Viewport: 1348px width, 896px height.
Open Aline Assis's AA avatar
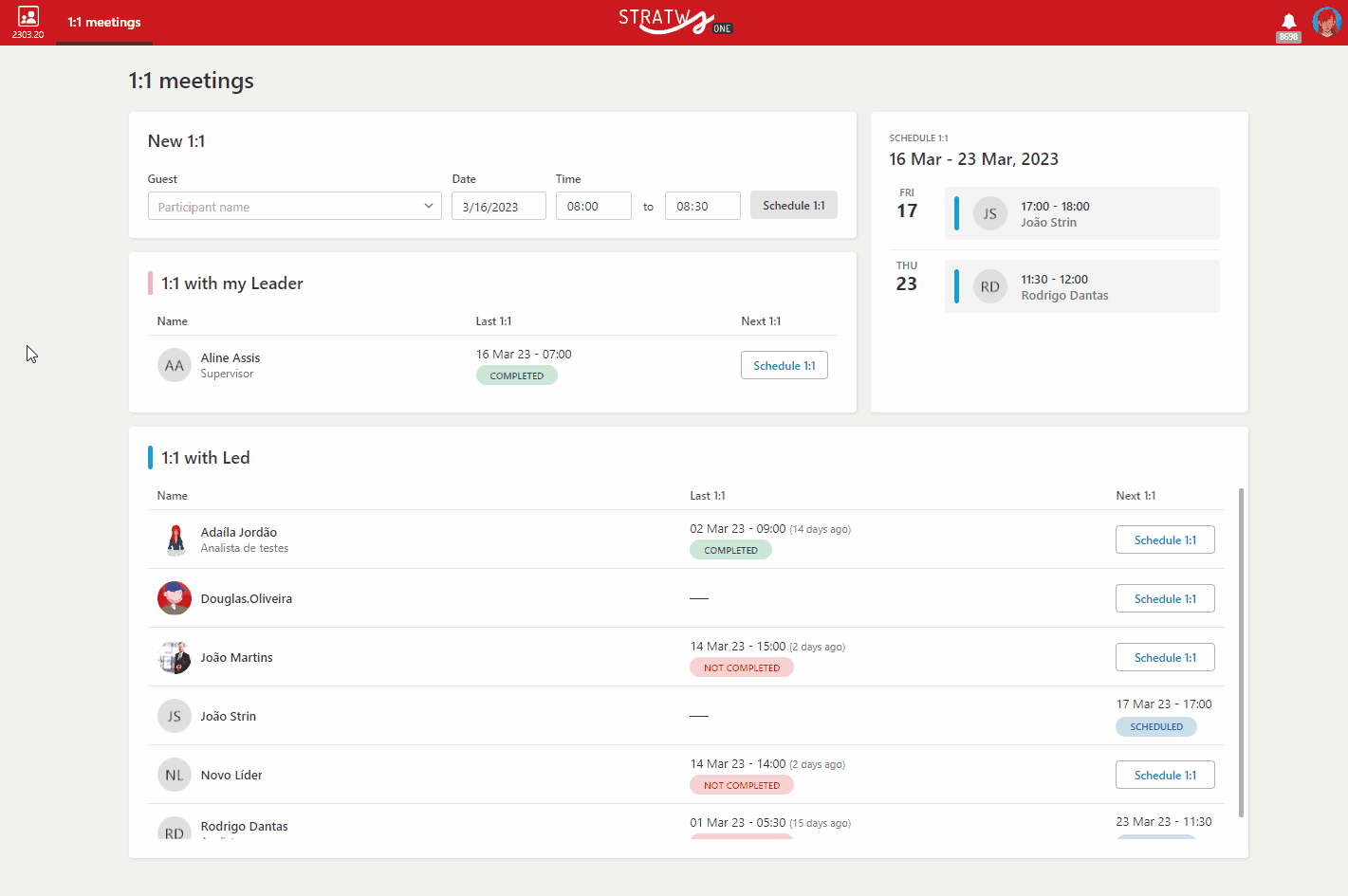coord(175,365)
